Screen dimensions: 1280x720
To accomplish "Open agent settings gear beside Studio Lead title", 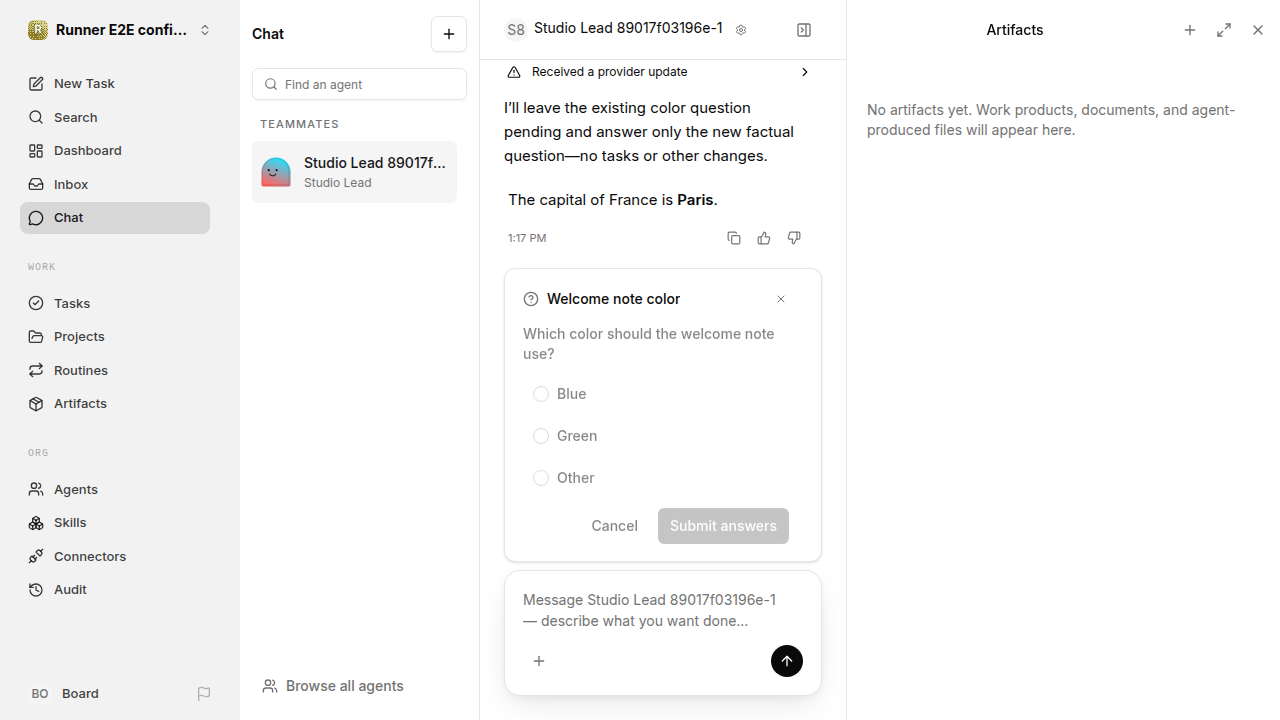I will [741, 30].
